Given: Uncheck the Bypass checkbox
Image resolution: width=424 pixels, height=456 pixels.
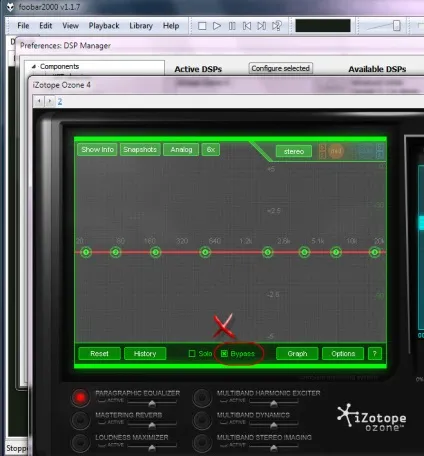Looking at the screenshot, I should (x=224, y=353).
